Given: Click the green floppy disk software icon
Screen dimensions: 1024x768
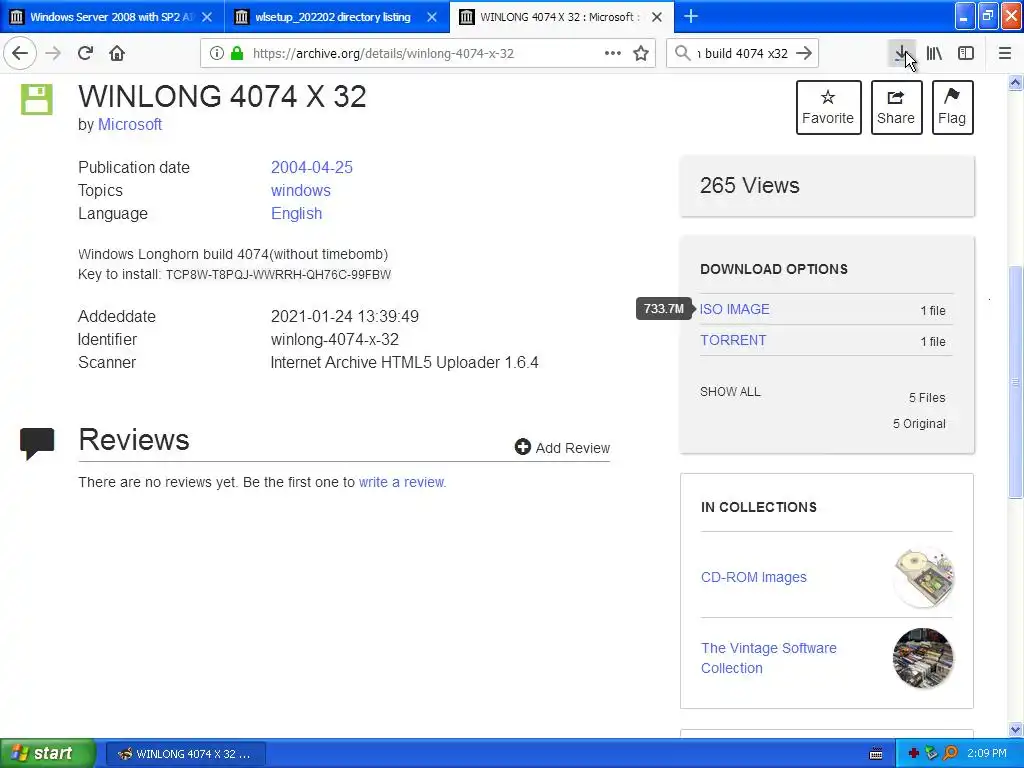Looking at the screenshot, I should (x=37, y=99).
